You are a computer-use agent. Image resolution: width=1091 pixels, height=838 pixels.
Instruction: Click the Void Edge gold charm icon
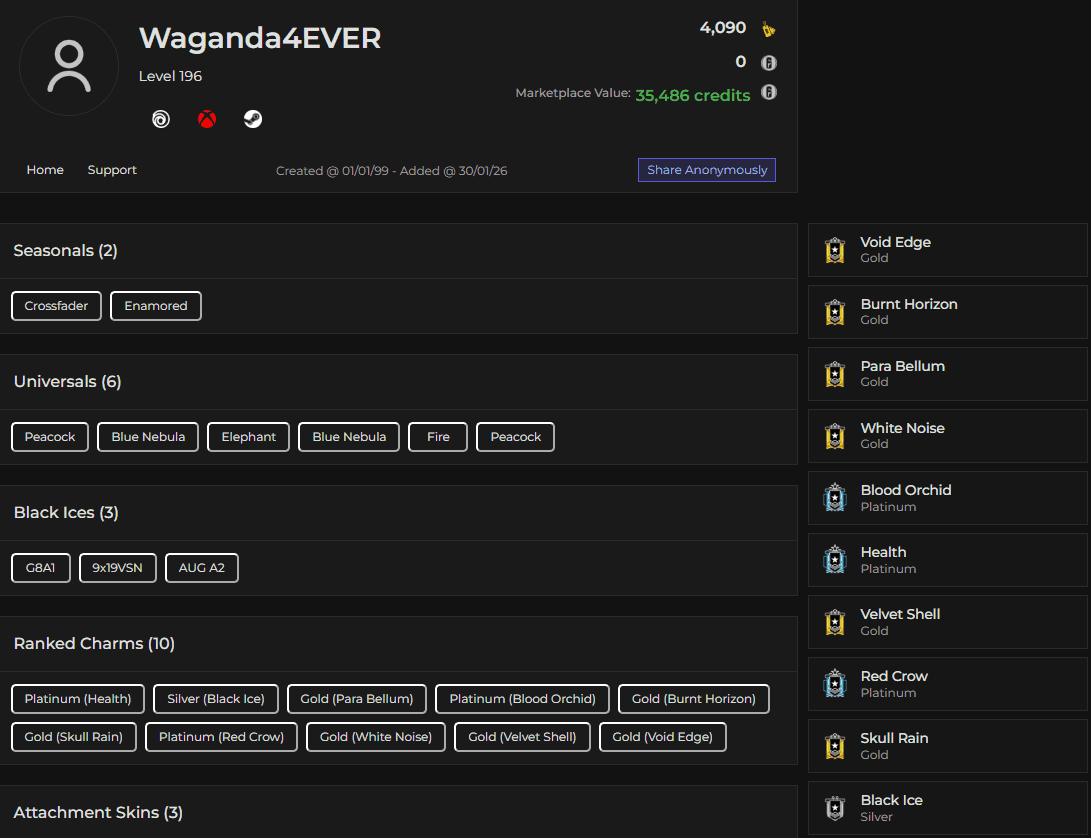[x=835, y=250]
